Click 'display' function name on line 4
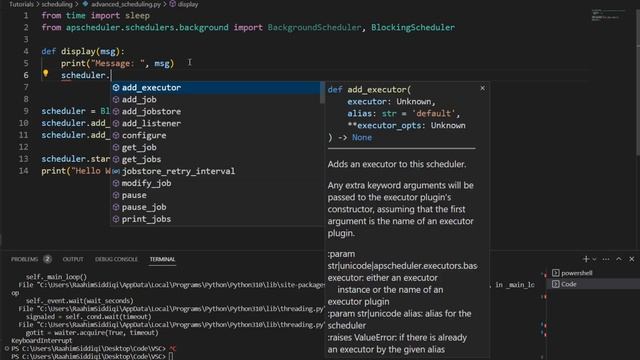Image resolution: width=640 pixels, height=360 pixels. [78, 51]
